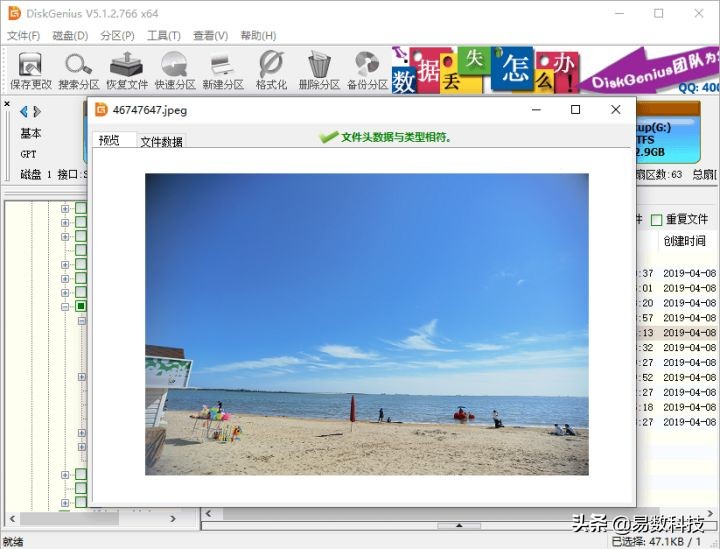Image resolution: width=720 pixels, height=549 pixels.
Task: Select the file row ending in :52 2019-04-08
Action: [x=678, y=377]
